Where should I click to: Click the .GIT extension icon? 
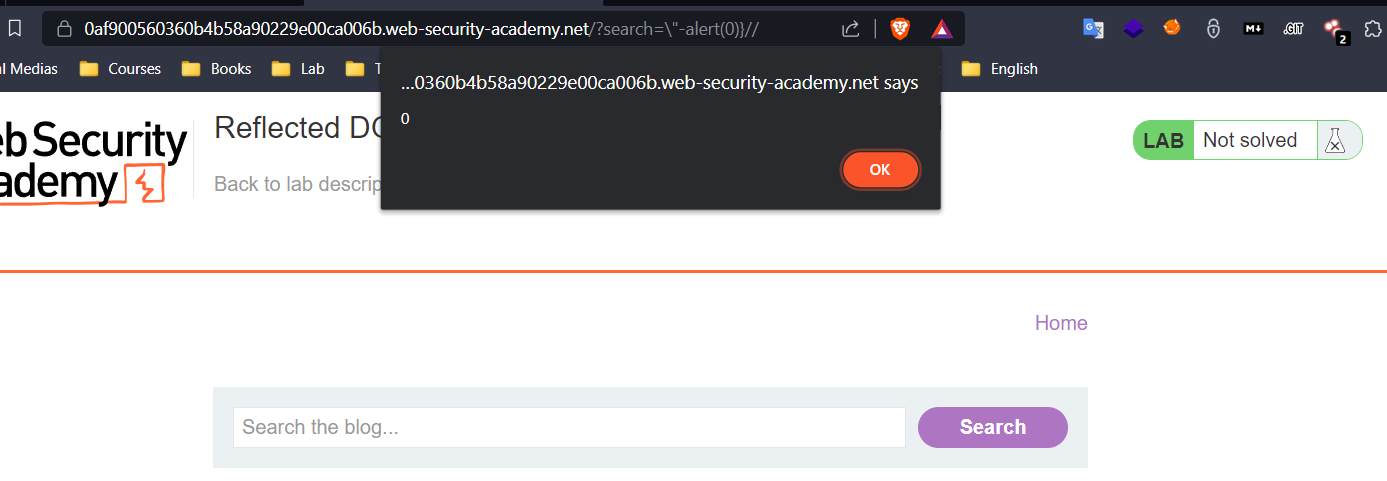click(x=1293, y=29)
